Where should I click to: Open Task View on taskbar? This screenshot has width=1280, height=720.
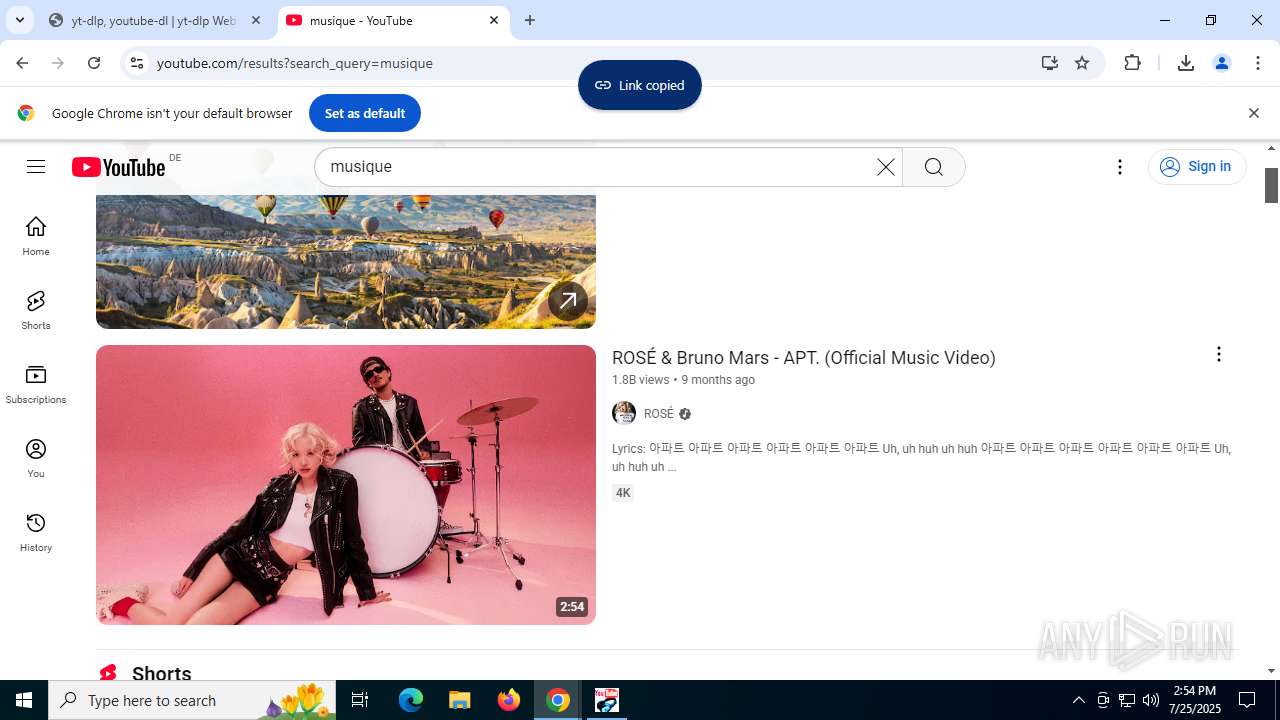point(360,700)
